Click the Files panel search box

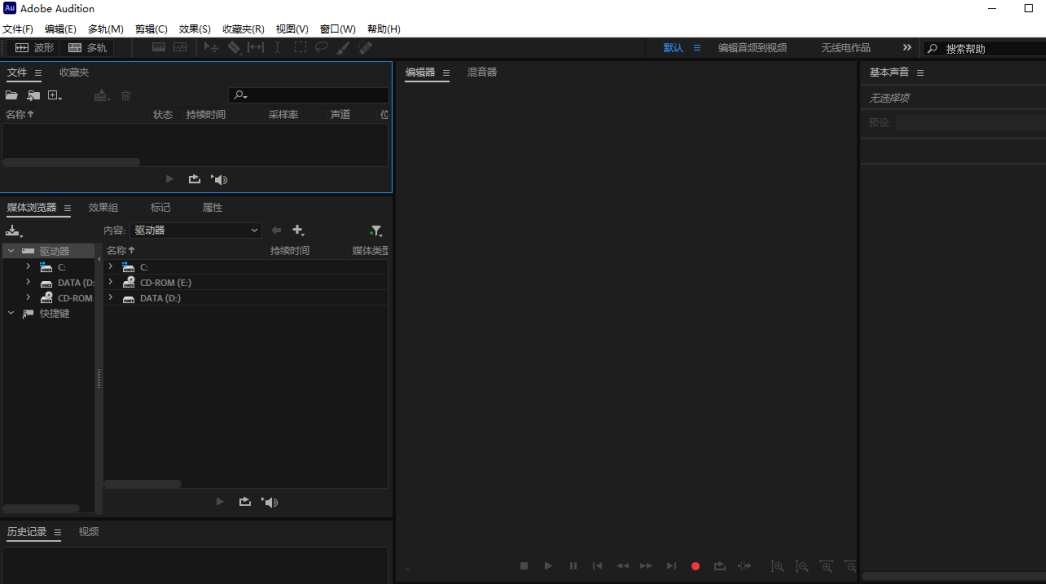[308, 95]
